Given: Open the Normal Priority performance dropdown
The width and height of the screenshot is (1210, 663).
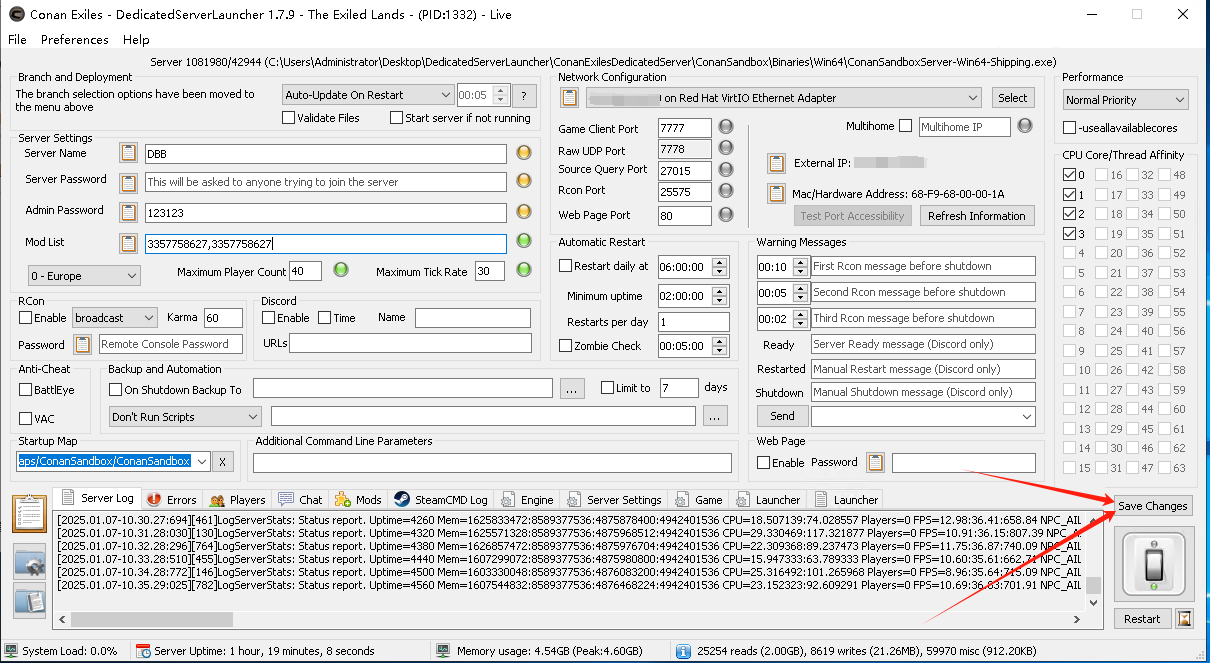Looking at the screenshot, I should click(1126, 100).
